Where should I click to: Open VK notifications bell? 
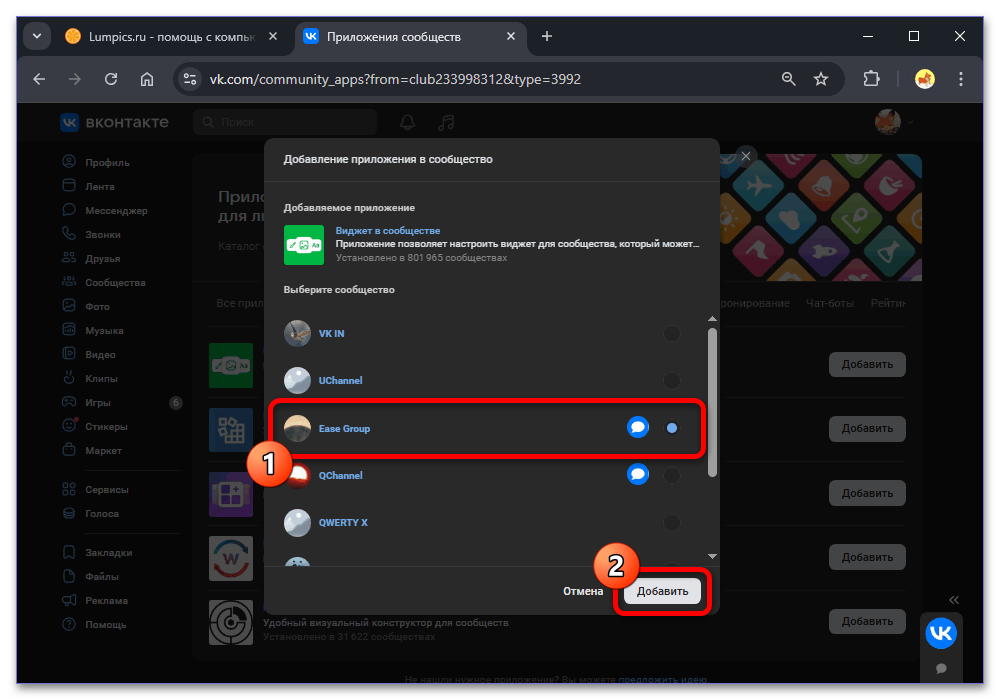coord(408,122)
